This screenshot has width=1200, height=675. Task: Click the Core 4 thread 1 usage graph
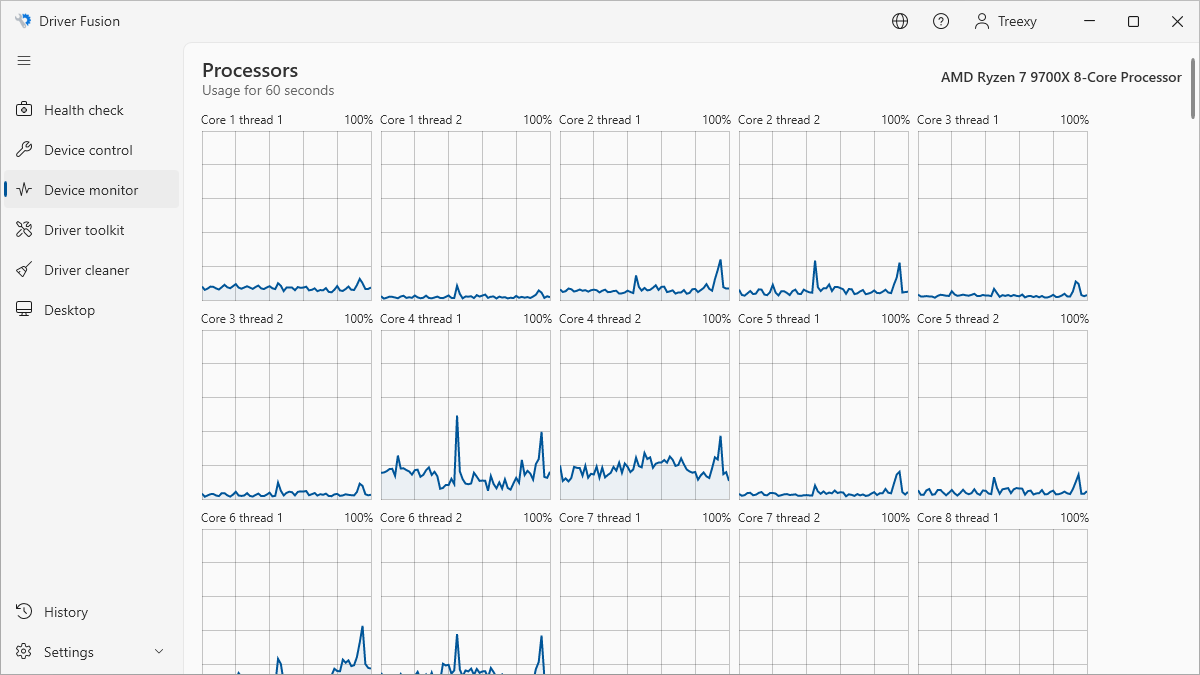(x=465, y=415)
